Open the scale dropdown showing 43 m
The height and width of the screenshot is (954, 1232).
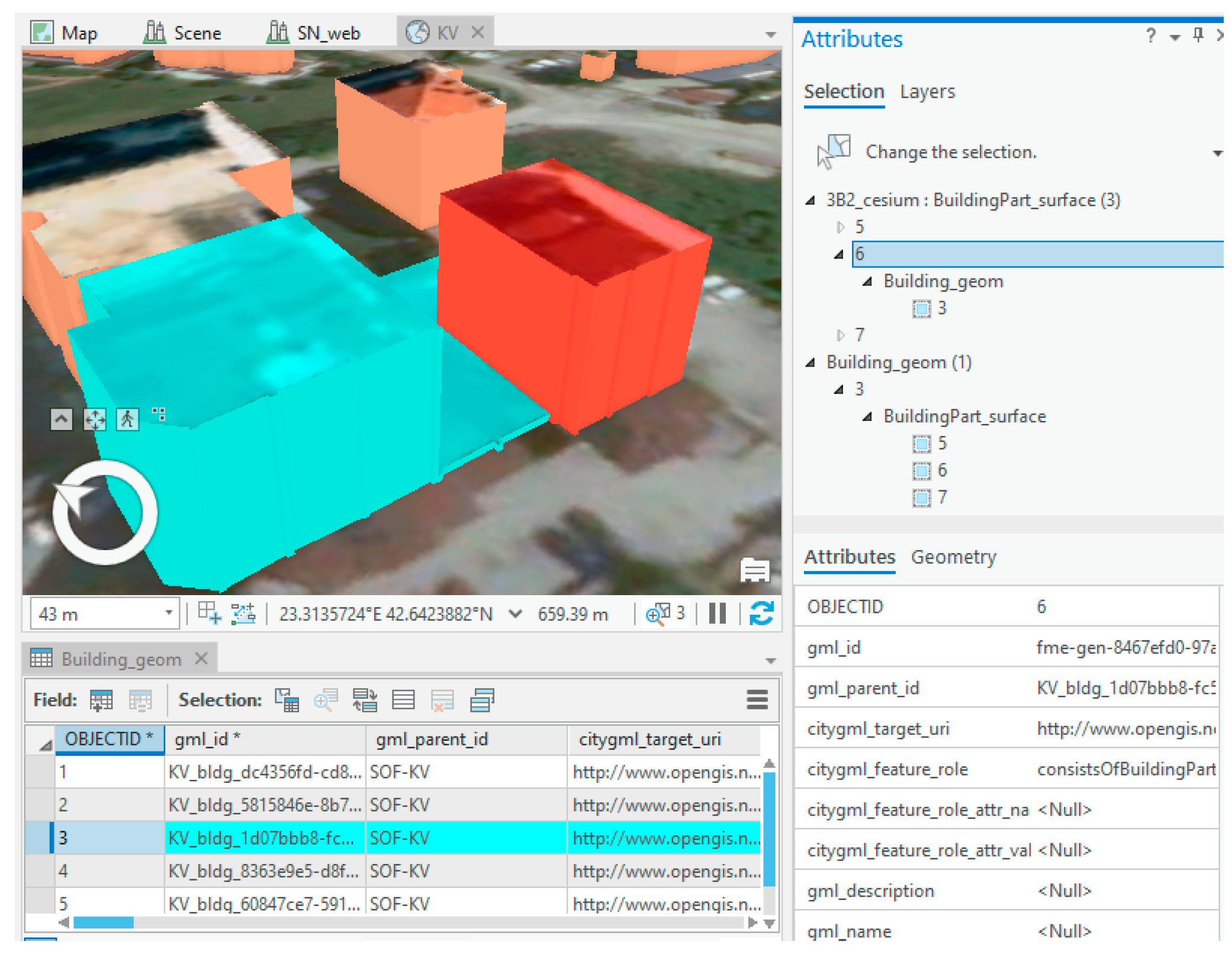click(169, 613)
